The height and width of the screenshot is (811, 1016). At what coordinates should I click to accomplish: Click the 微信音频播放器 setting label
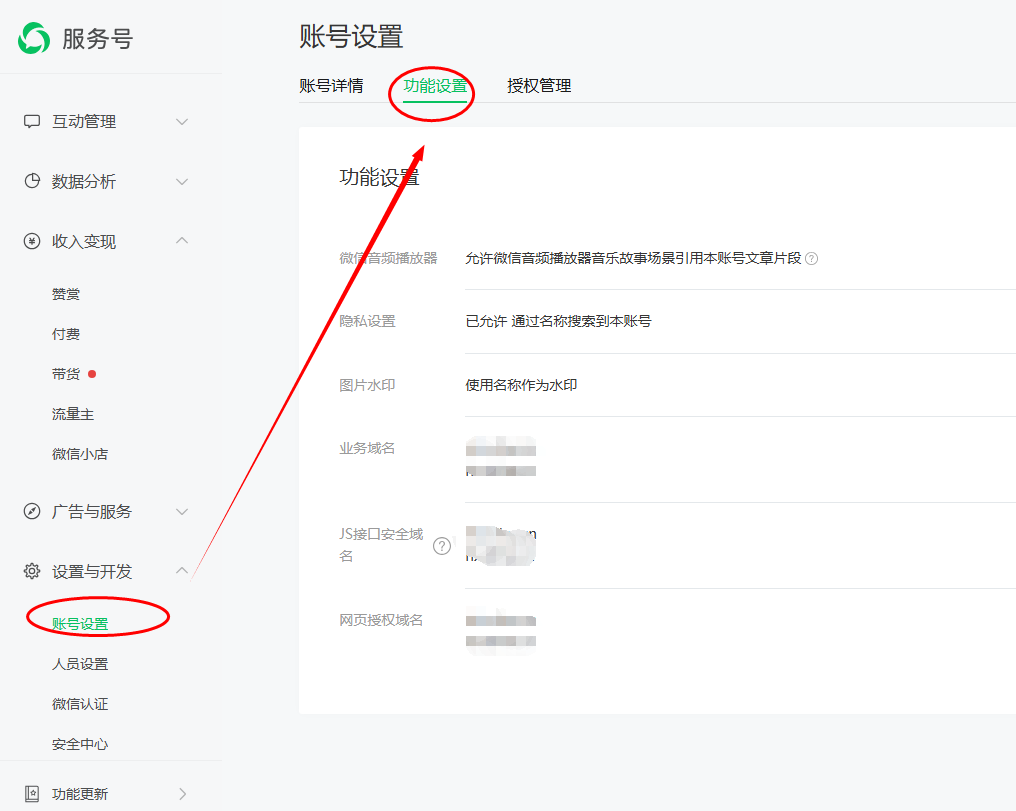388,258
